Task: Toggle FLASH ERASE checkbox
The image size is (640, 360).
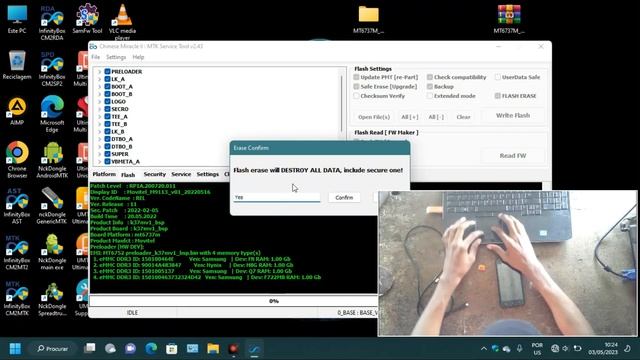Action: (498, 96)
